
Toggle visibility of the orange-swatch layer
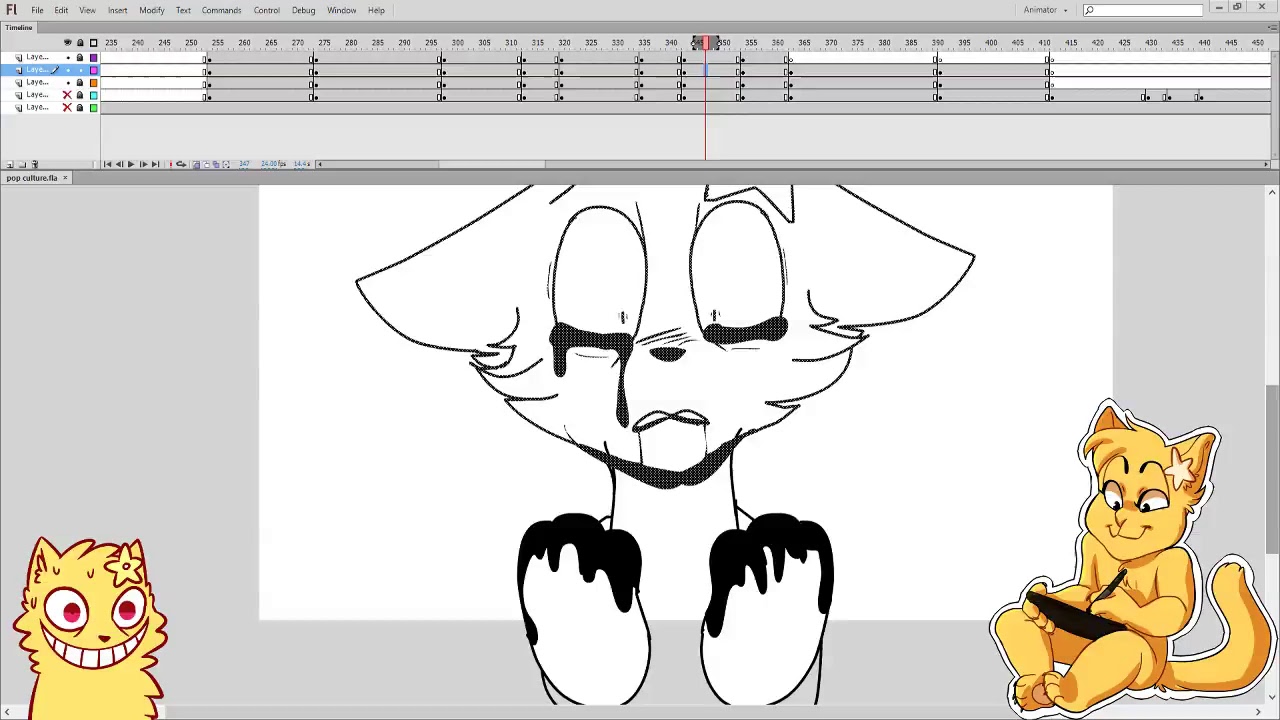click(x=67, y=82)
